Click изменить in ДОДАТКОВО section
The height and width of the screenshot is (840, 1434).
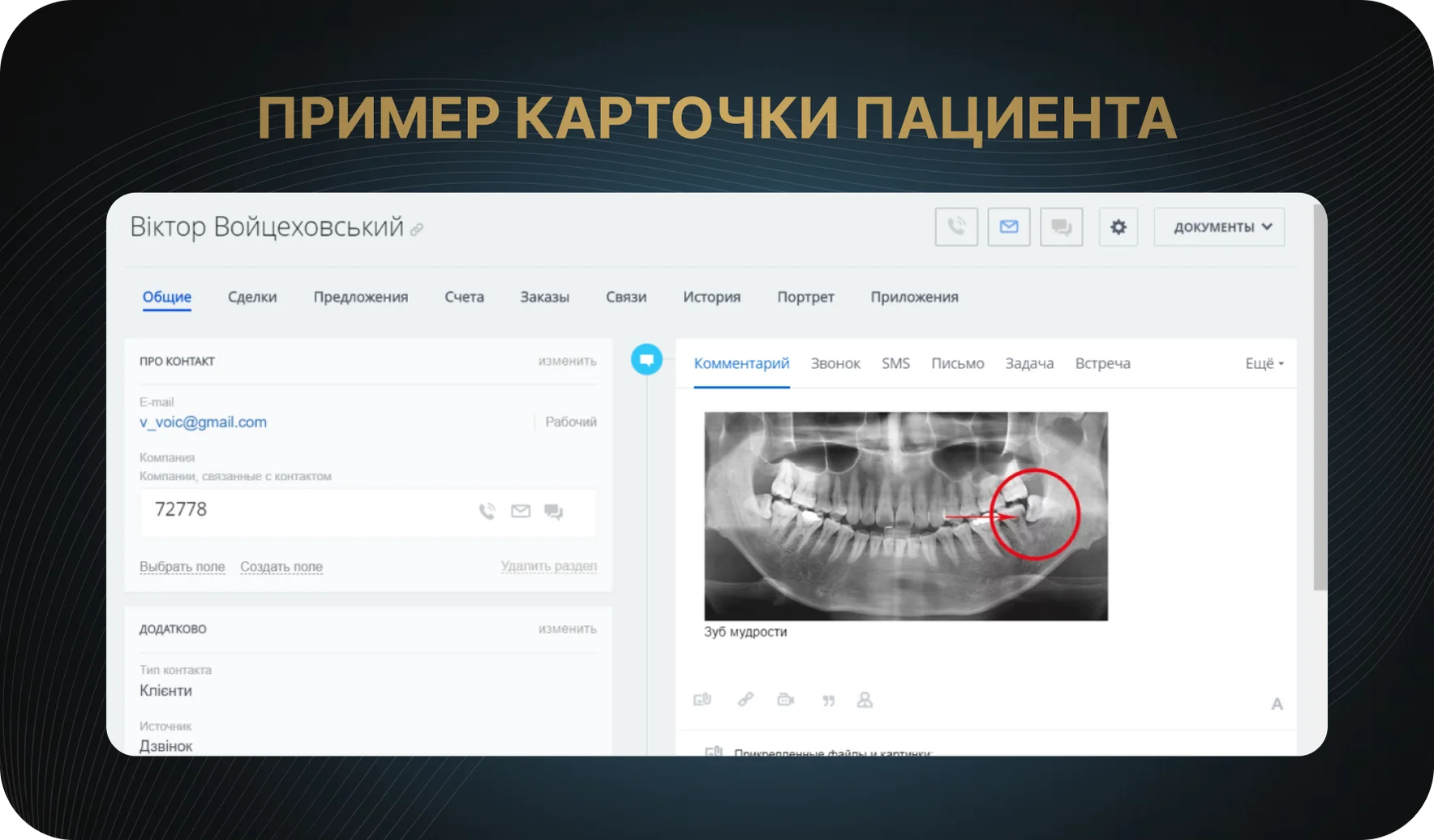pos(568,628)
